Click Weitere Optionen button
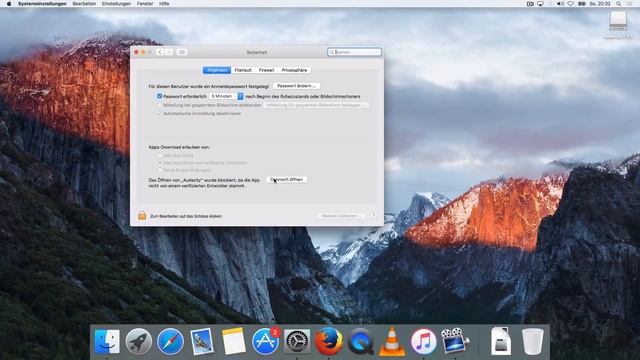 click(x=341, y=216)
